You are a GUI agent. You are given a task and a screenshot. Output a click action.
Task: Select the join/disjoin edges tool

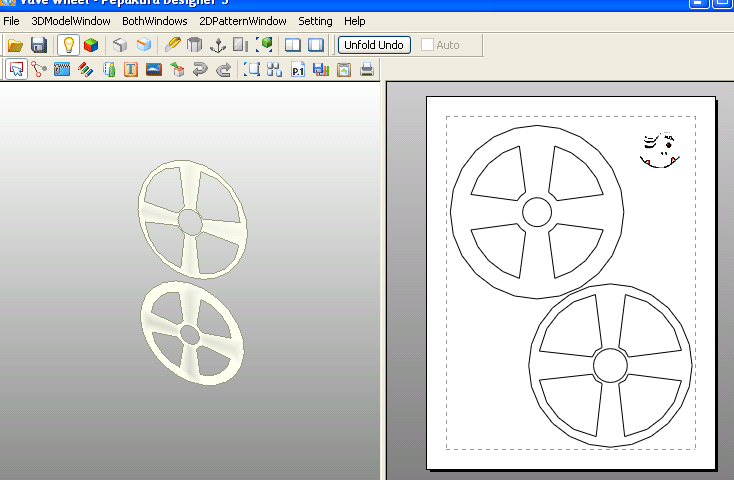point(39,70)
